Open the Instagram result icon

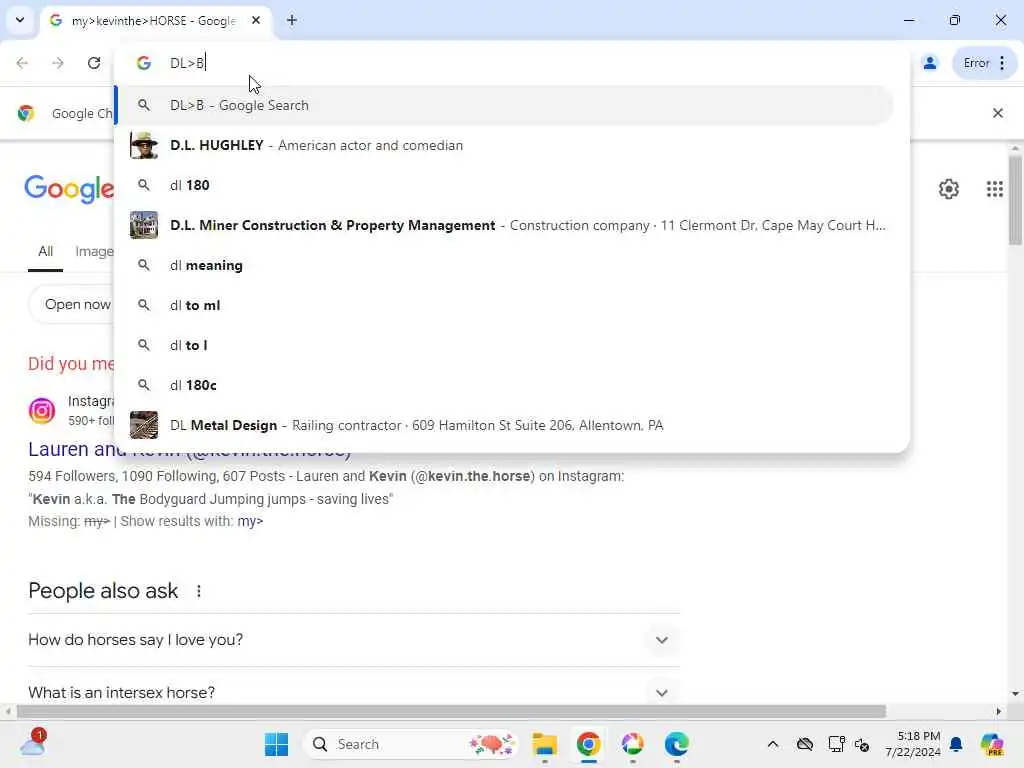[x=42, y=411]
